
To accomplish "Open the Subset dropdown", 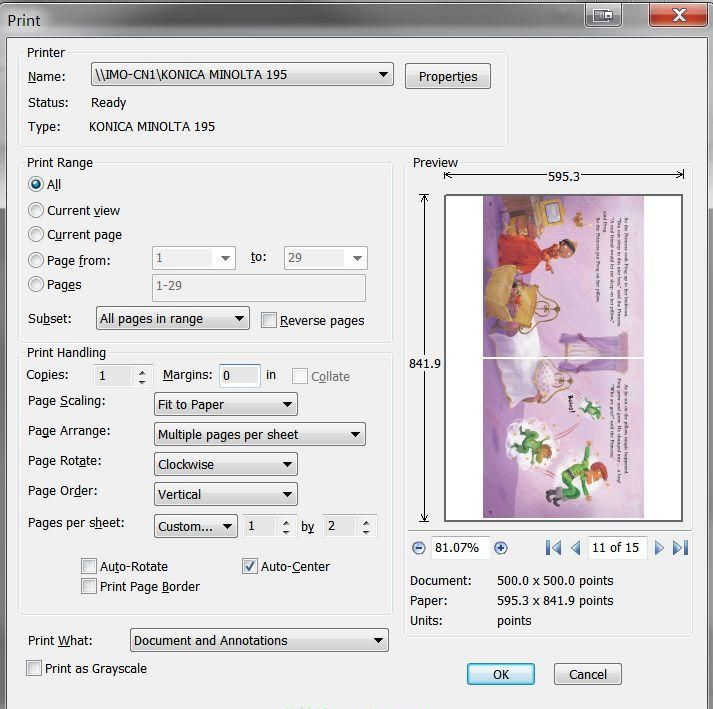I will coord(172,318).
